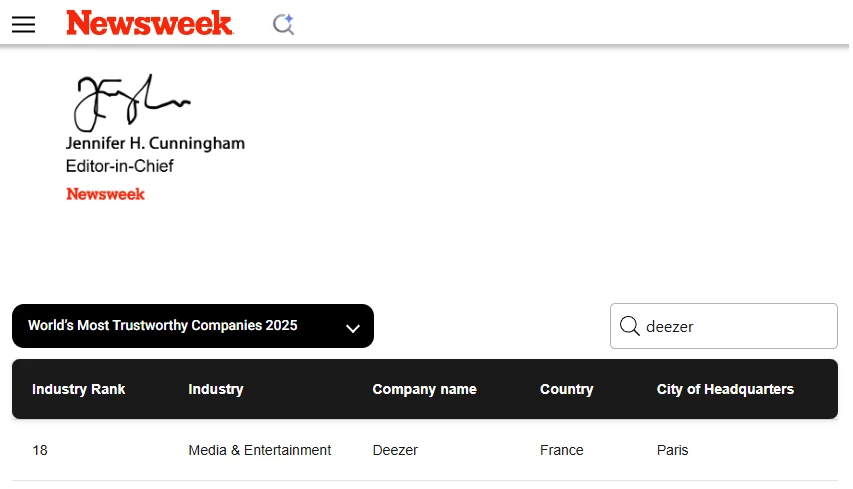Click the Country column header
This screenshot has width=853, height=489.
pyautogui.click(x=566, y=389)
